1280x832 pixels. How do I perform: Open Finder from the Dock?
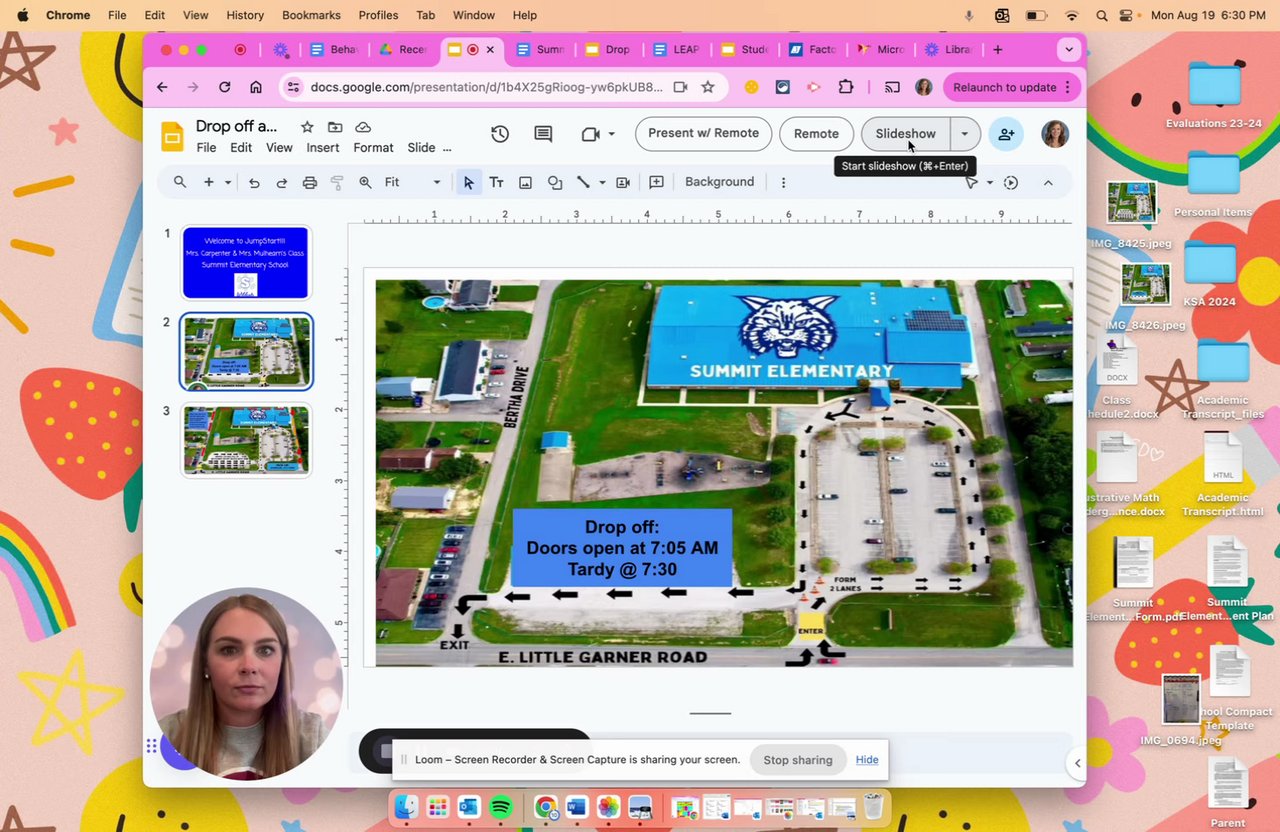(x=406, y=807)
